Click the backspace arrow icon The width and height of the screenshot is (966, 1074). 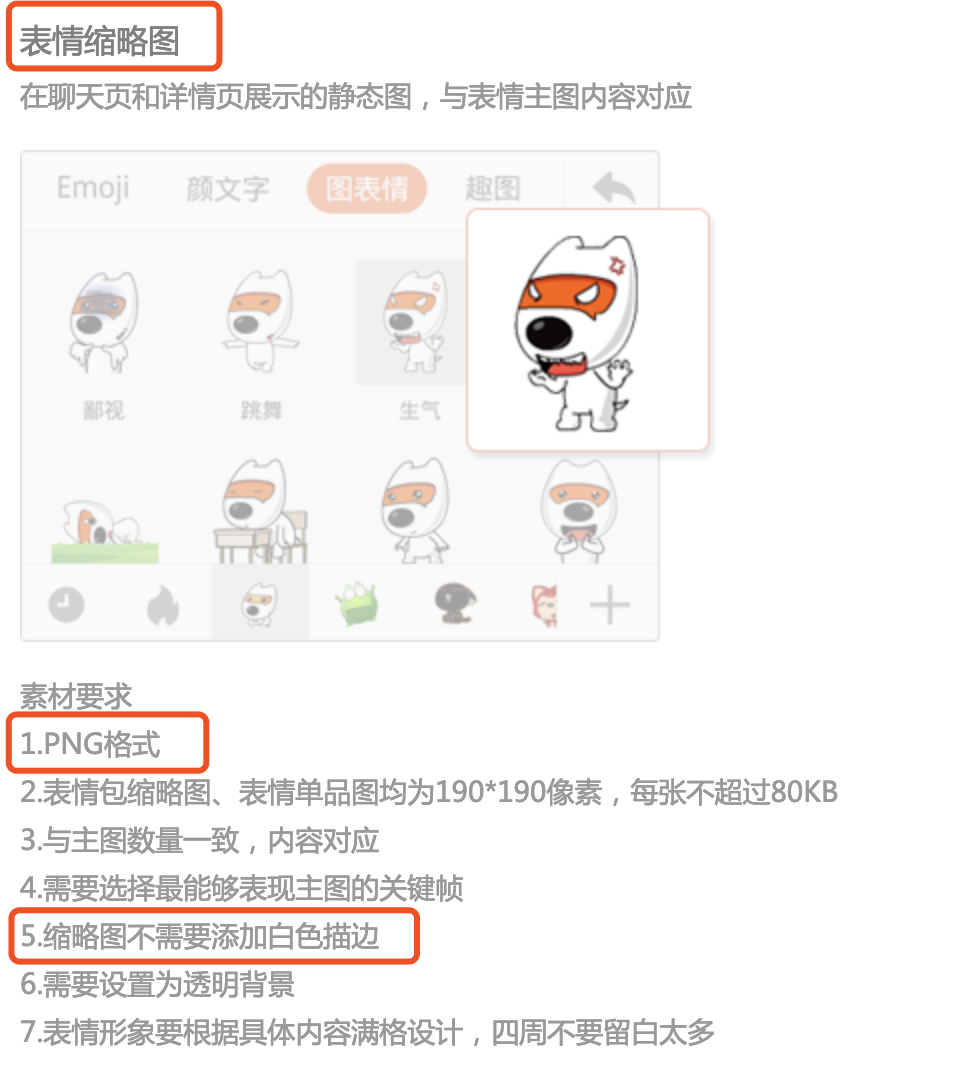click(x=613, y=188)
